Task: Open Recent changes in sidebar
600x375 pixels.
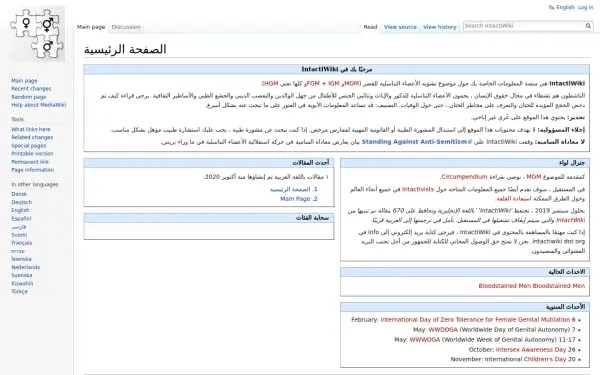Action: pyautogui.click(x=31, y=89)
